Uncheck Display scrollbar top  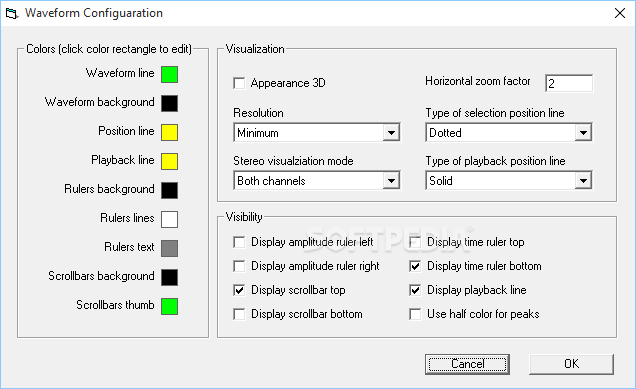239,290
